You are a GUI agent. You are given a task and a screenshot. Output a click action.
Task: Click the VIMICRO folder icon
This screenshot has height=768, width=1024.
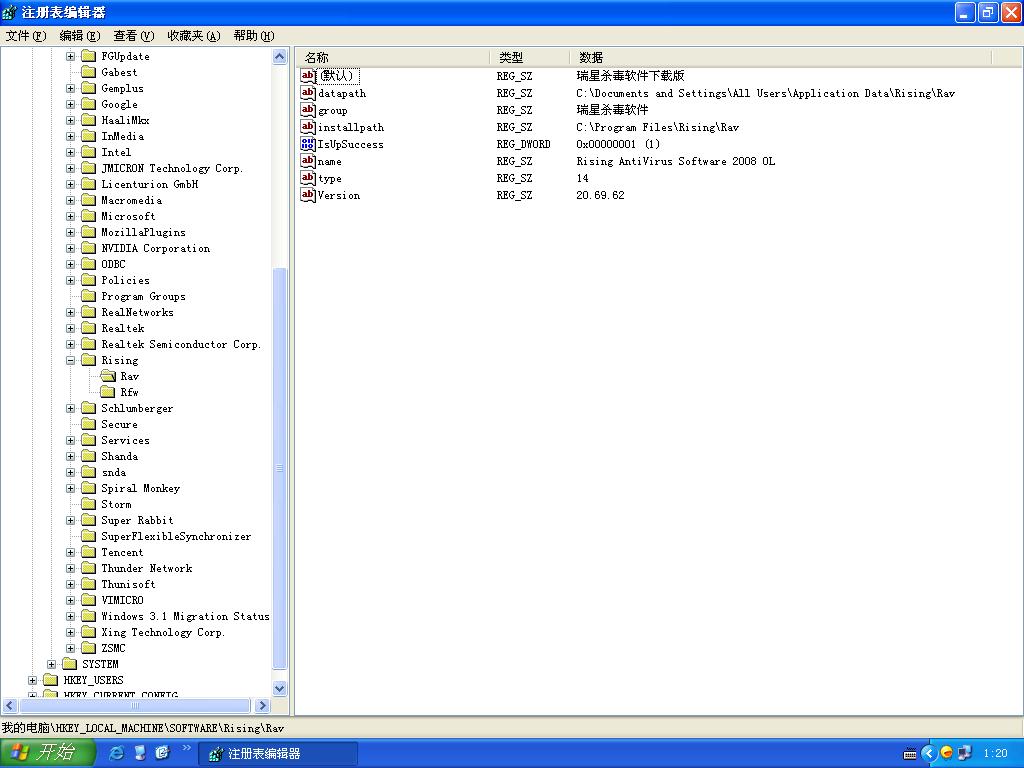89,600
